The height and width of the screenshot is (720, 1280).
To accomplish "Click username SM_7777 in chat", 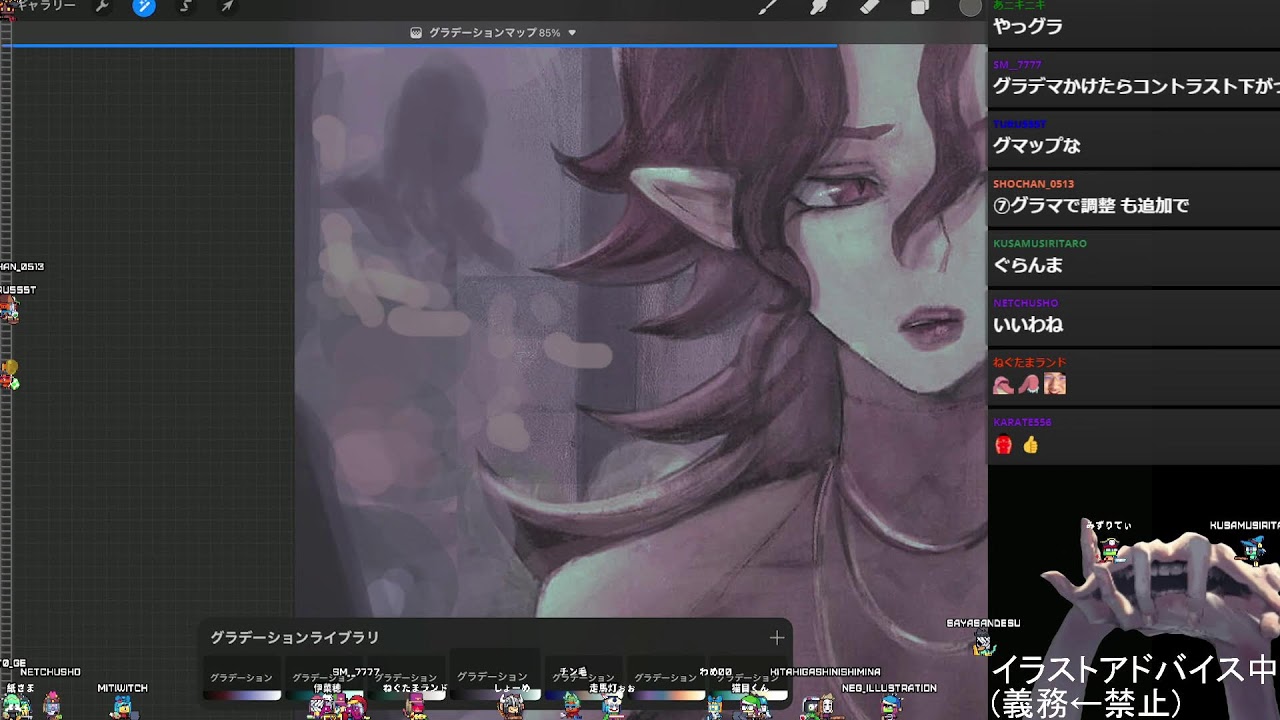I will coord(1017,65).
